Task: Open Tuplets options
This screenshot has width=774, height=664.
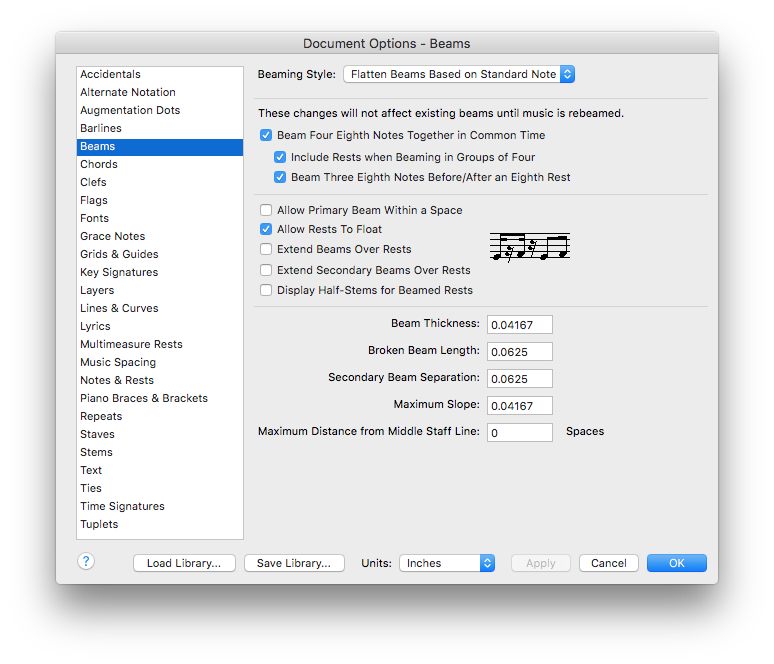Action: click(160, 525)
